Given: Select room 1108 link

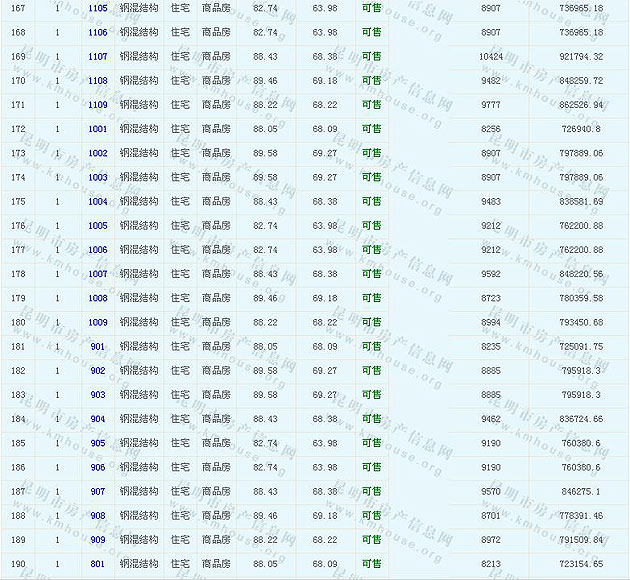Looking at the screenshot, I should click(x=97, y=80).
